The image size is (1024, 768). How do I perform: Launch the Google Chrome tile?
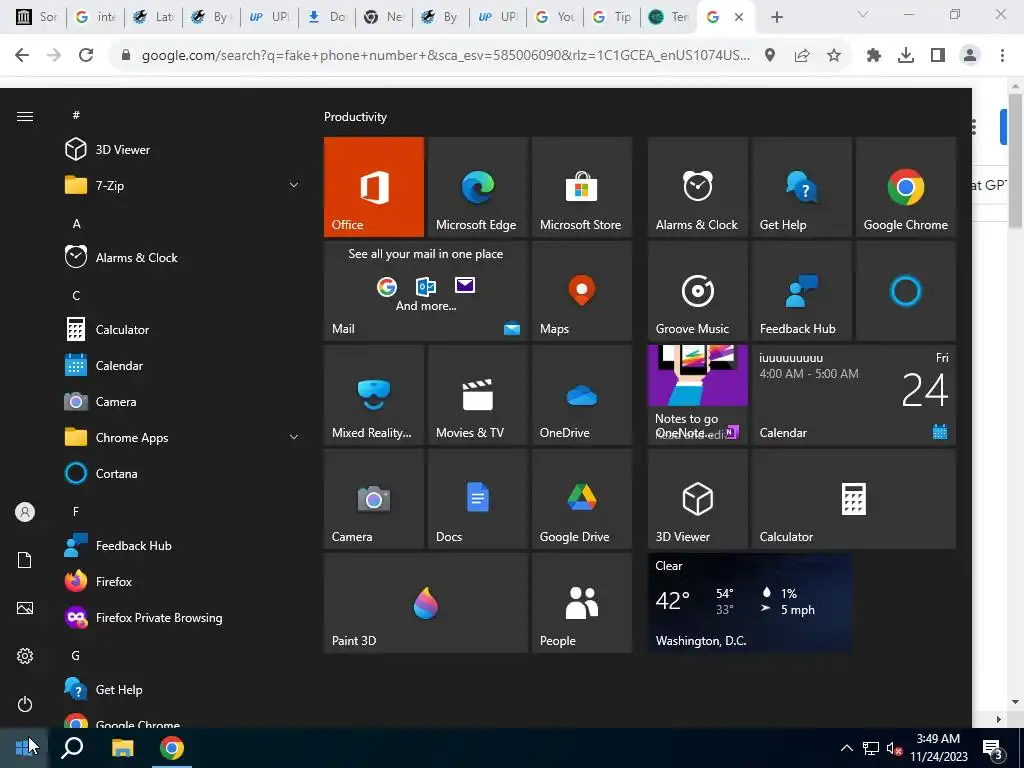pyautogui.click(x=905, y=187)
